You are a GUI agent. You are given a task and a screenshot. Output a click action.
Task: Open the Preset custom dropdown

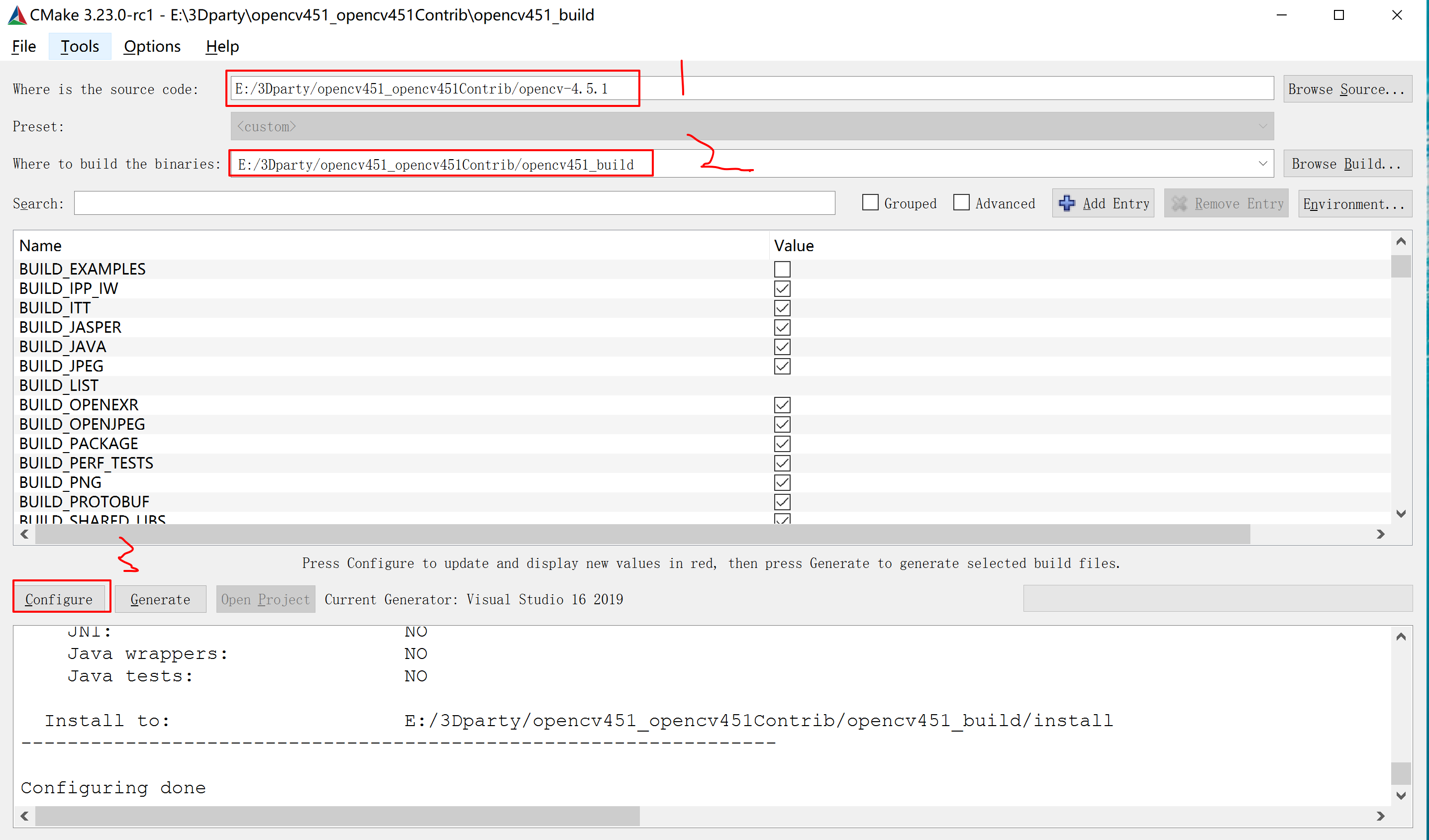tap(1262, 126)
